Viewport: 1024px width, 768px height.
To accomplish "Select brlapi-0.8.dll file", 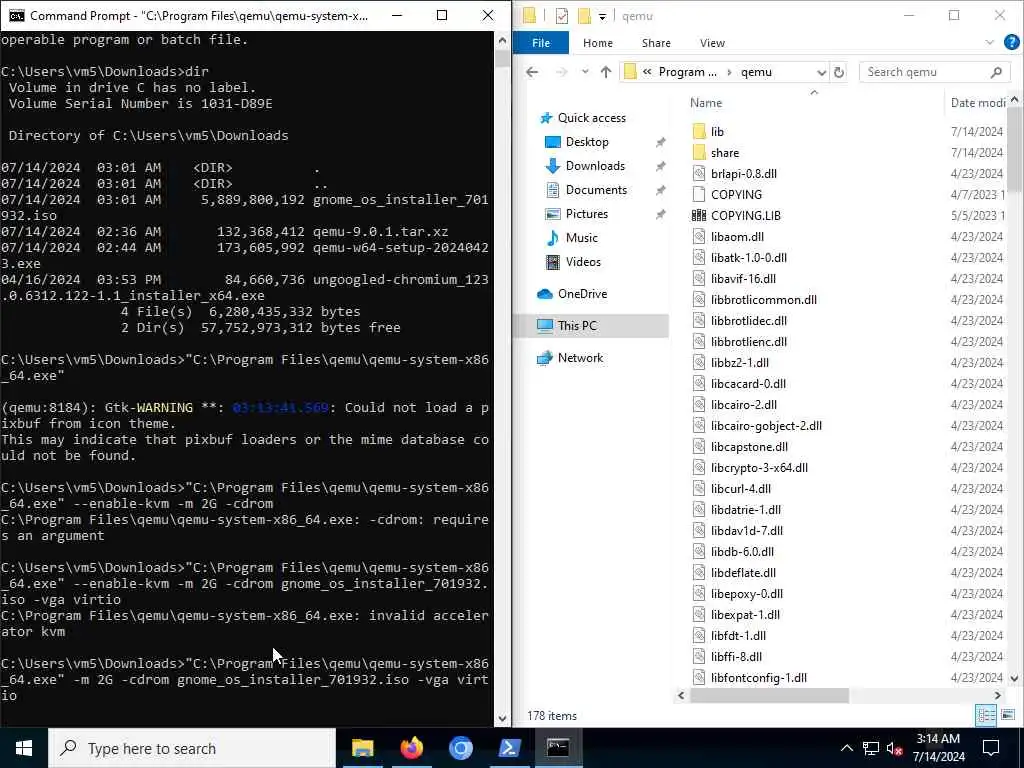I will (x=744, y=174).
